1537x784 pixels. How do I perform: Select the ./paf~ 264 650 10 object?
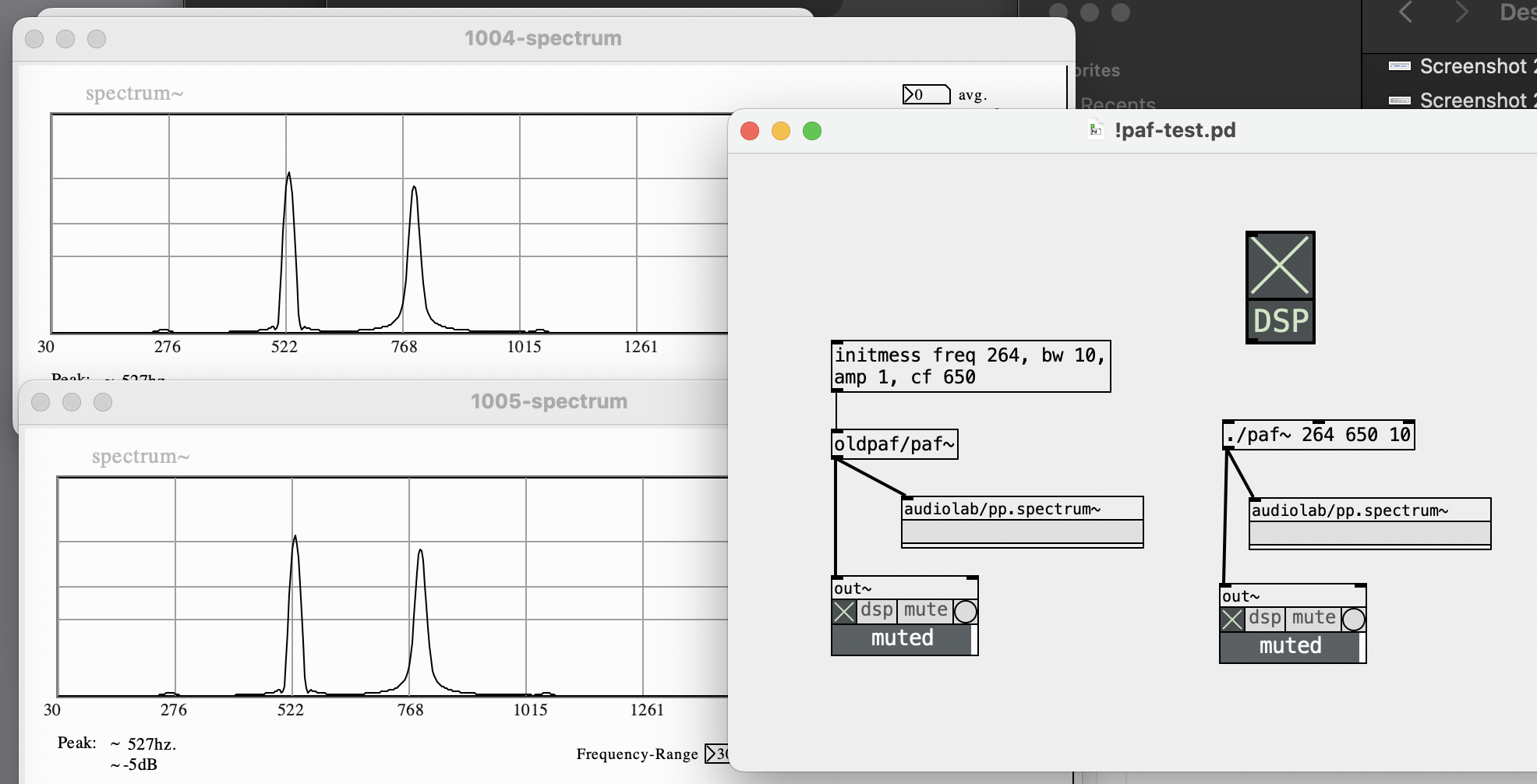[1319, 436]
